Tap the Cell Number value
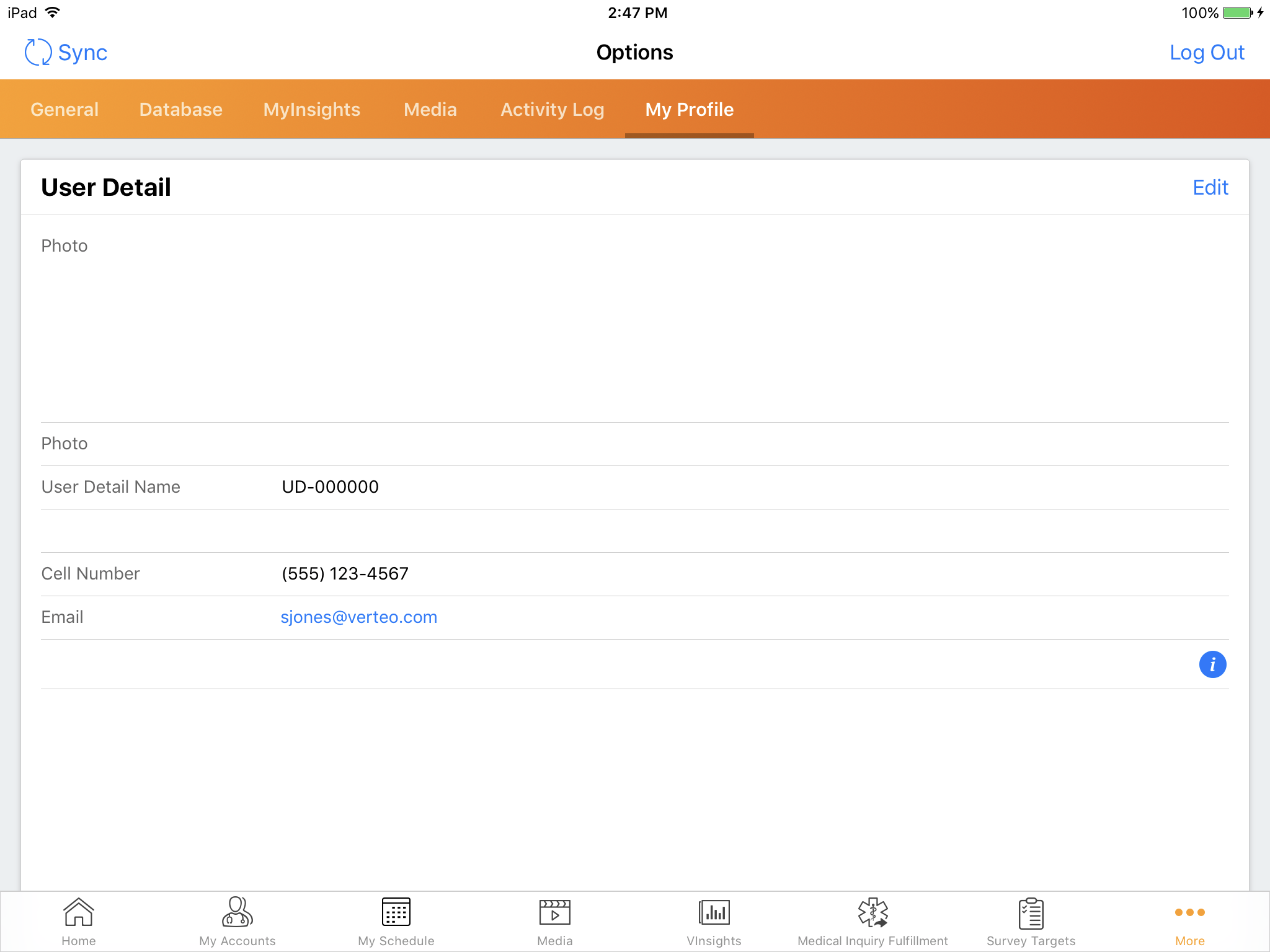The height and width of the screenshot is (952, 1270). pyautogui.click(x=345, y=574)
